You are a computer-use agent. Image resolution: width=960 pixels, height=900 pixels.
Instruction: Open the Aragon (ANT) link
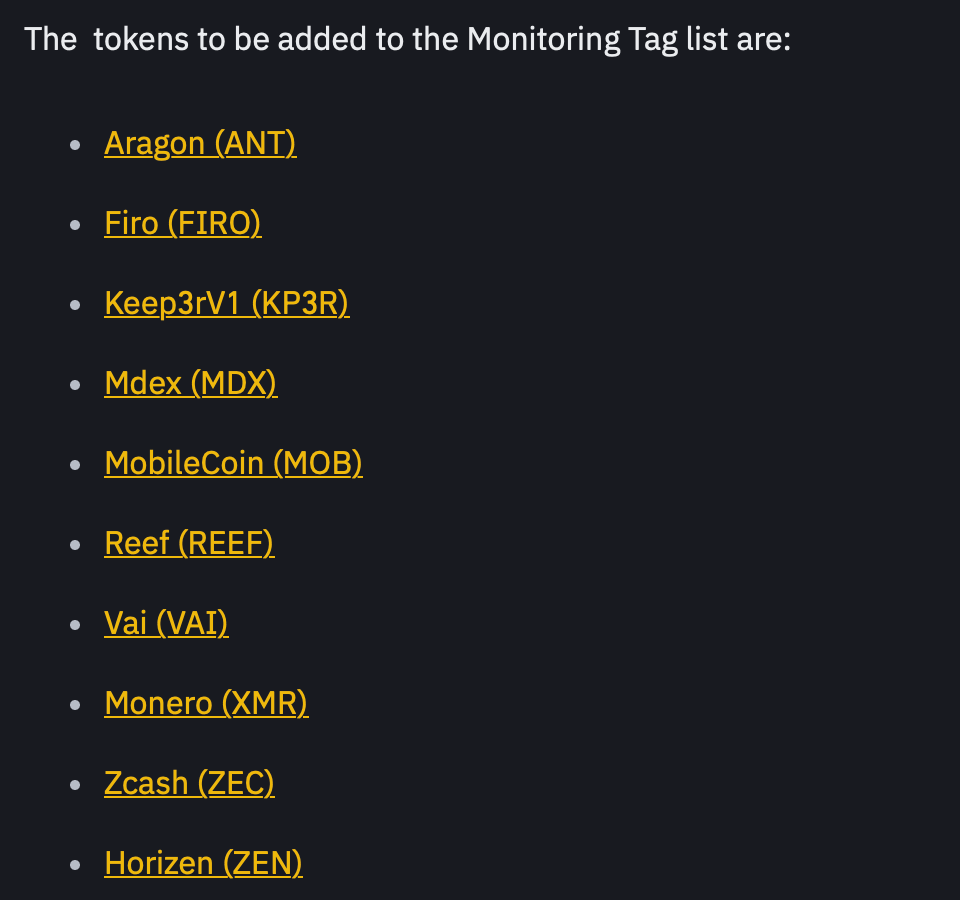200,144
